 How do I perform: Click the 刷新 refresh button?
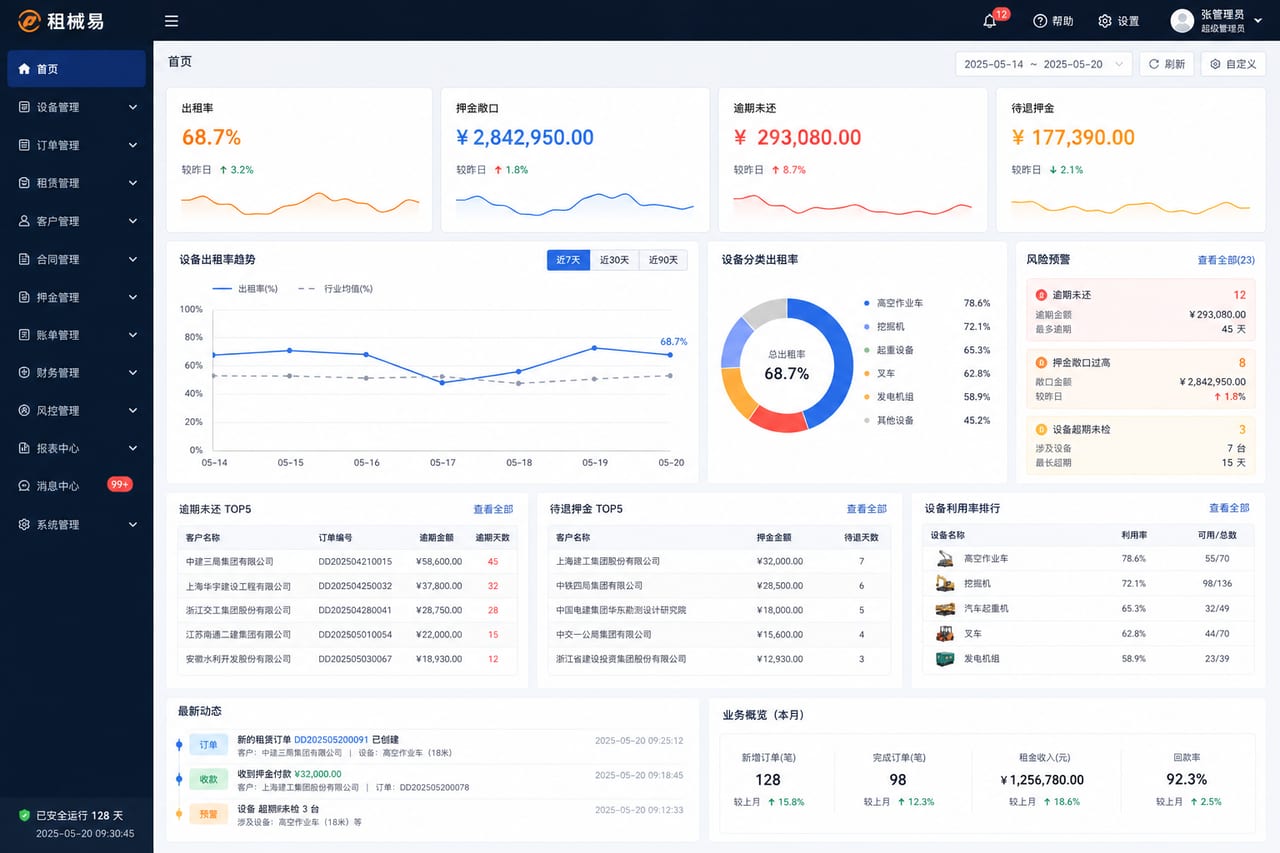pos(1167,64)
